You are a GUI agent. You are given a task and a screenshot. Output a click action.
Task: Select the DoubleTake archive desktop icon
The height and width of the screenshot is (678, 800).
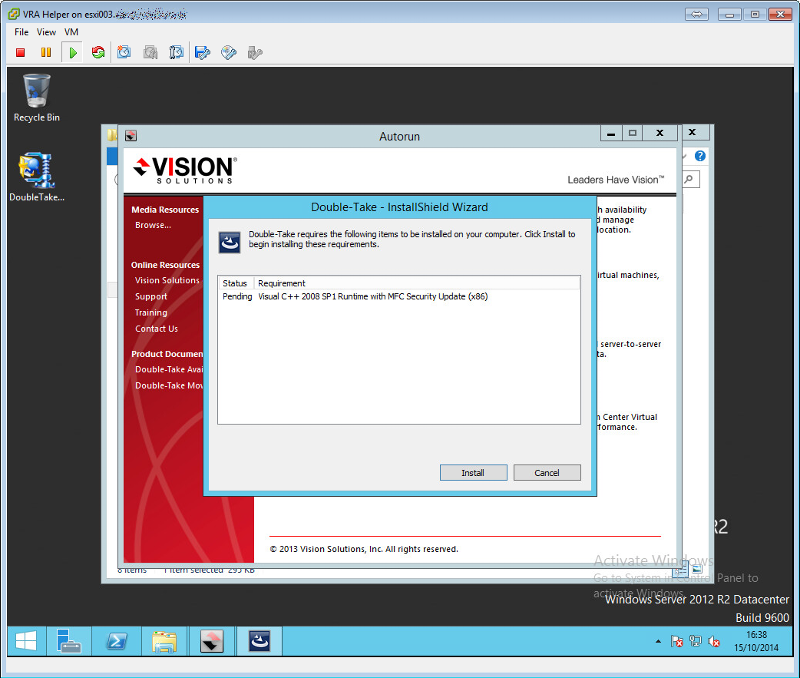[x=37, y=177]
